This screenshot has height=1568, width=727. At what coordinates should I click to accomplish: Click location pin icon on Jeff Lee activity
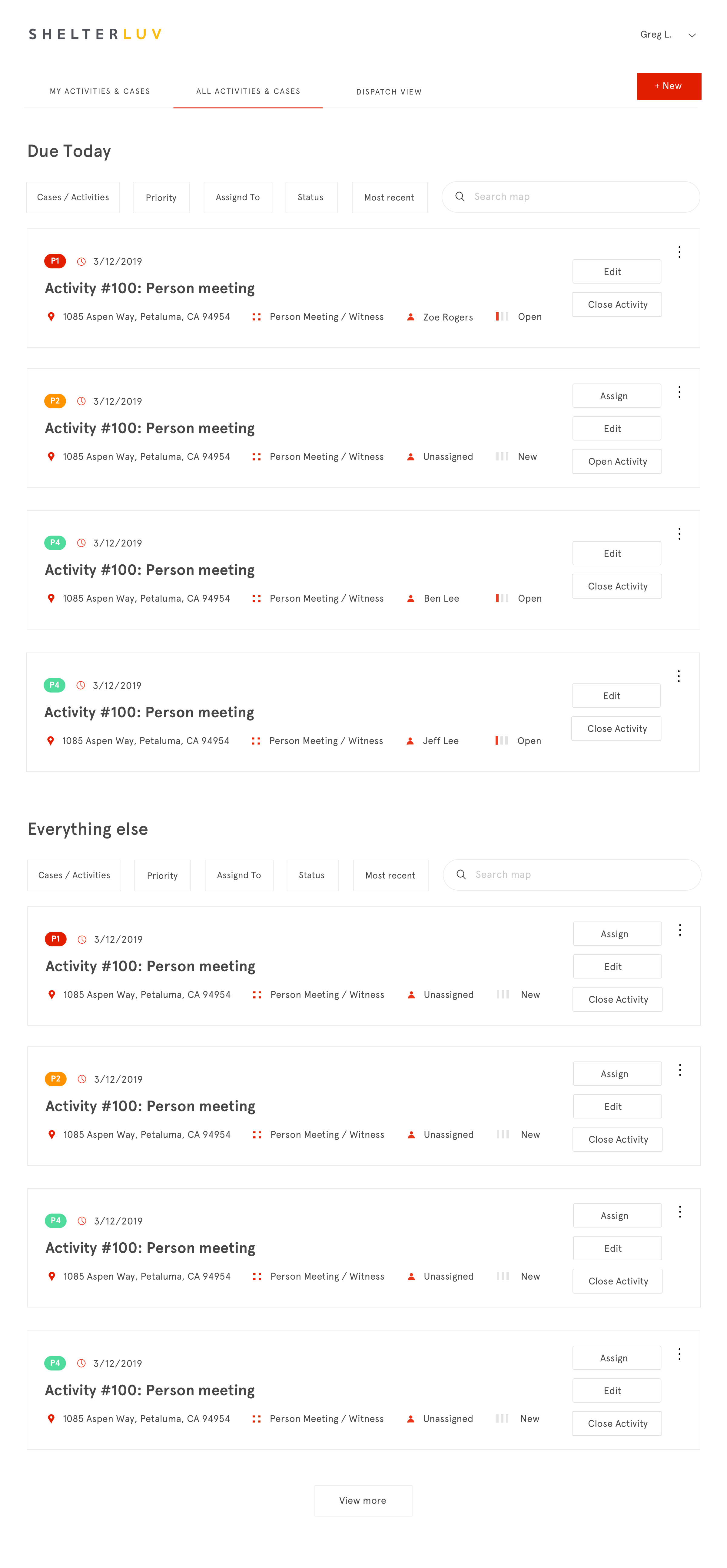(x=51, y=741)
